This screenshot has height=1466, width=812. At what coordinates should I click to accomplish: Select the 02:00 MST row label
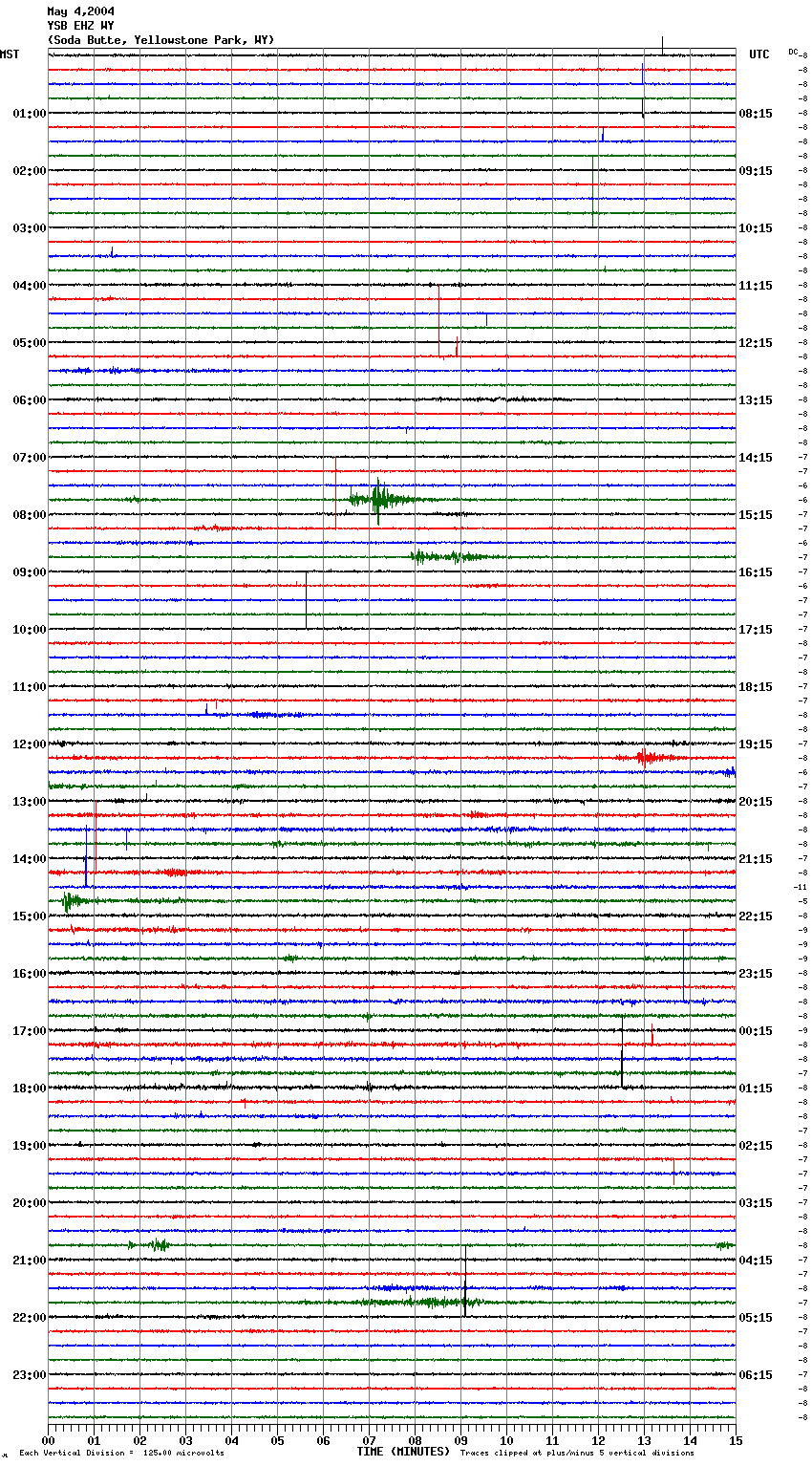click(30, 171)
